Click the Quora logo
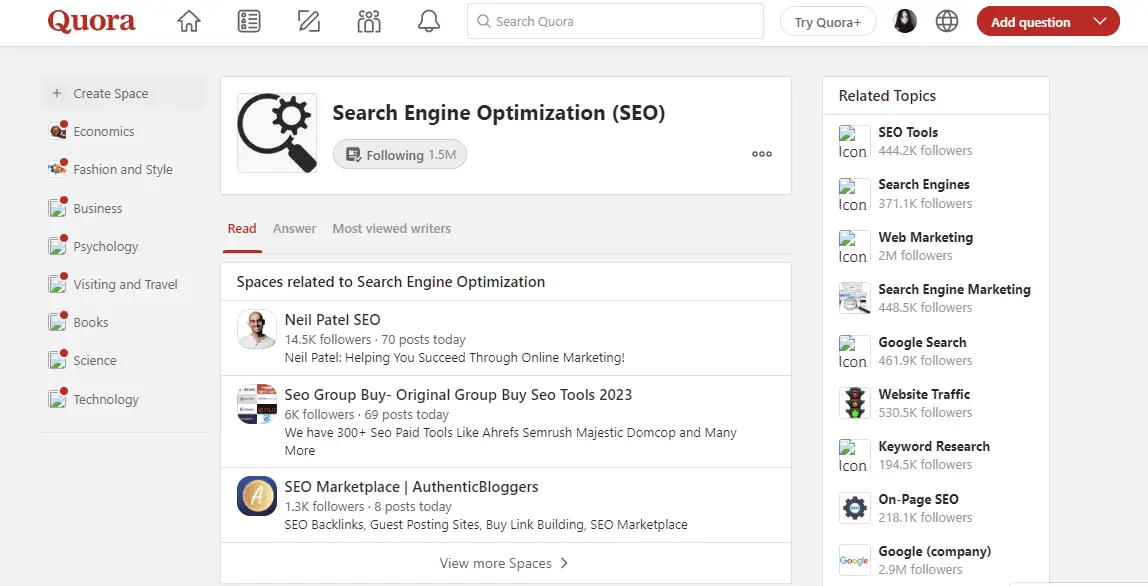Image resolution: width=1148 pixels, height=586 pixels. point(92,21)
